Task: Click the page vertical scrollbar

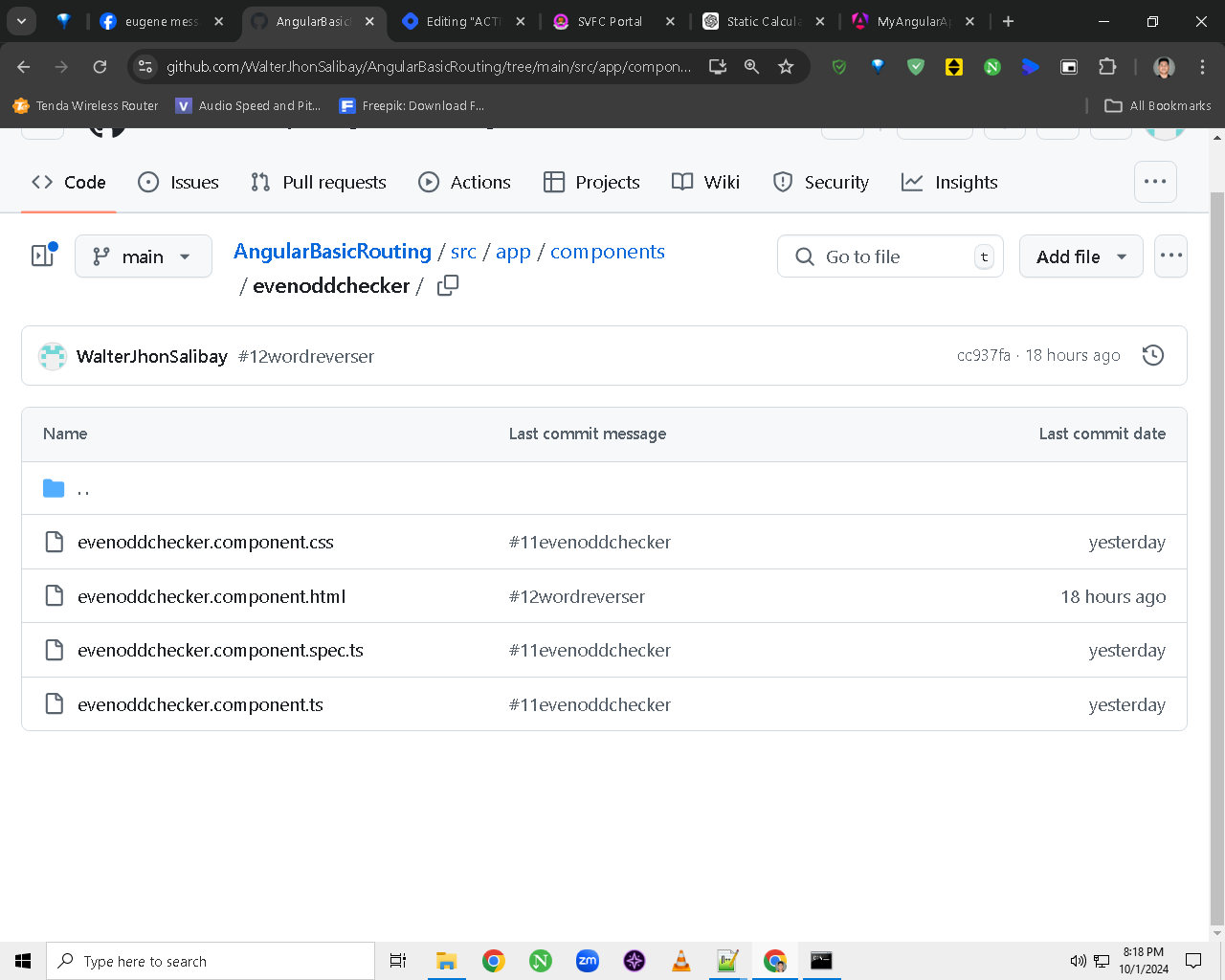Action: pyautogui.click(x=1217, y=536)
